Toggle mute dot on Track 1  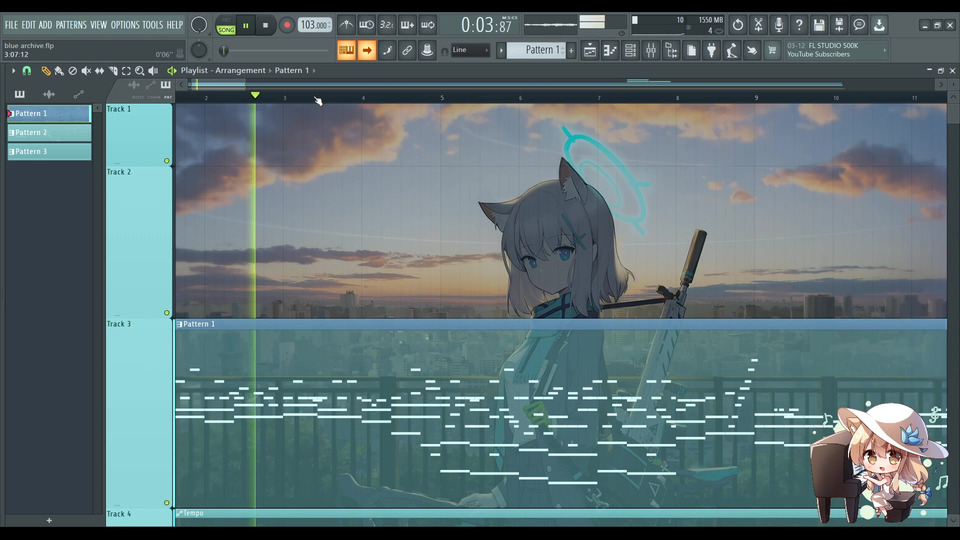167,161
